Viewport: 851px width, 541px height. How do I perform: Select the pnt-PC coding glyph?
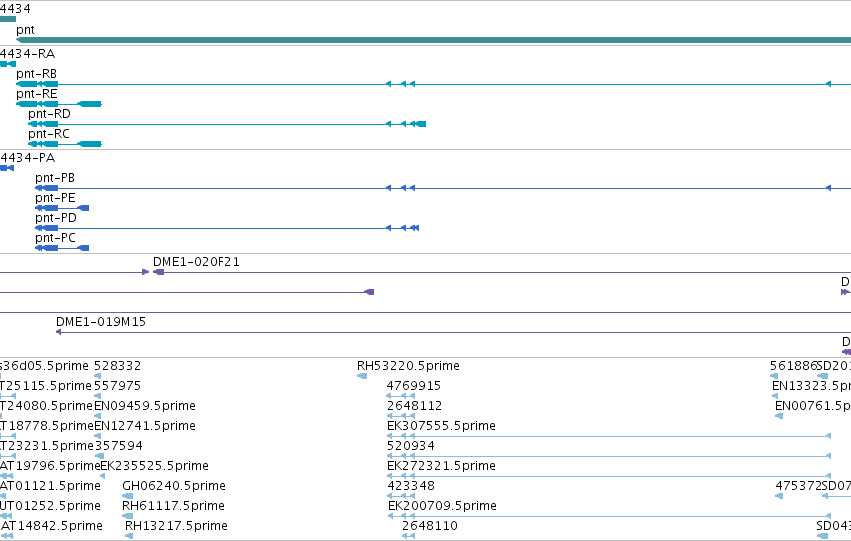pos(62,248)
